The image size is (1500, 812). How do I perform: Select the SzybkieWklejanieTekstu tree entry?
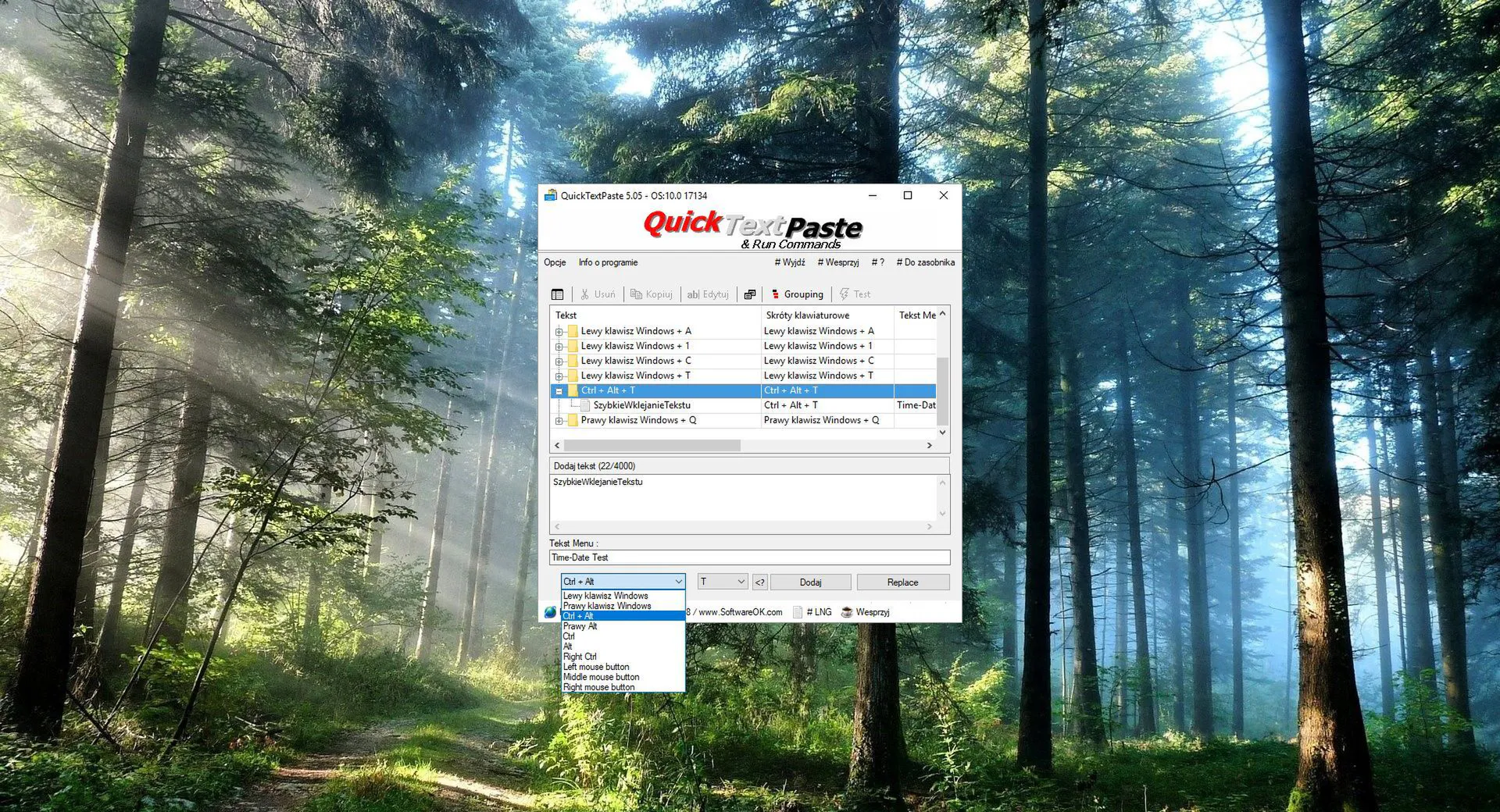click(x=641, y=405)
